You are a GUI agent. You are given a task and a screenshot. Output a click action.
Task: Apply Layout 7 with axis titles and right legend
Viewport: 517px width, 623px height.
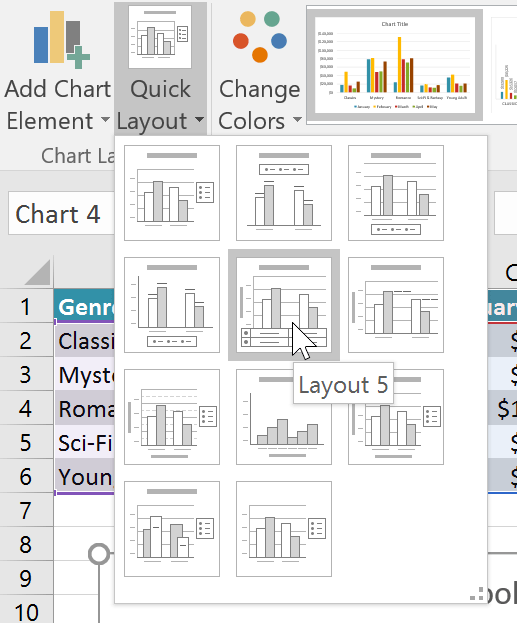point(172,417)
